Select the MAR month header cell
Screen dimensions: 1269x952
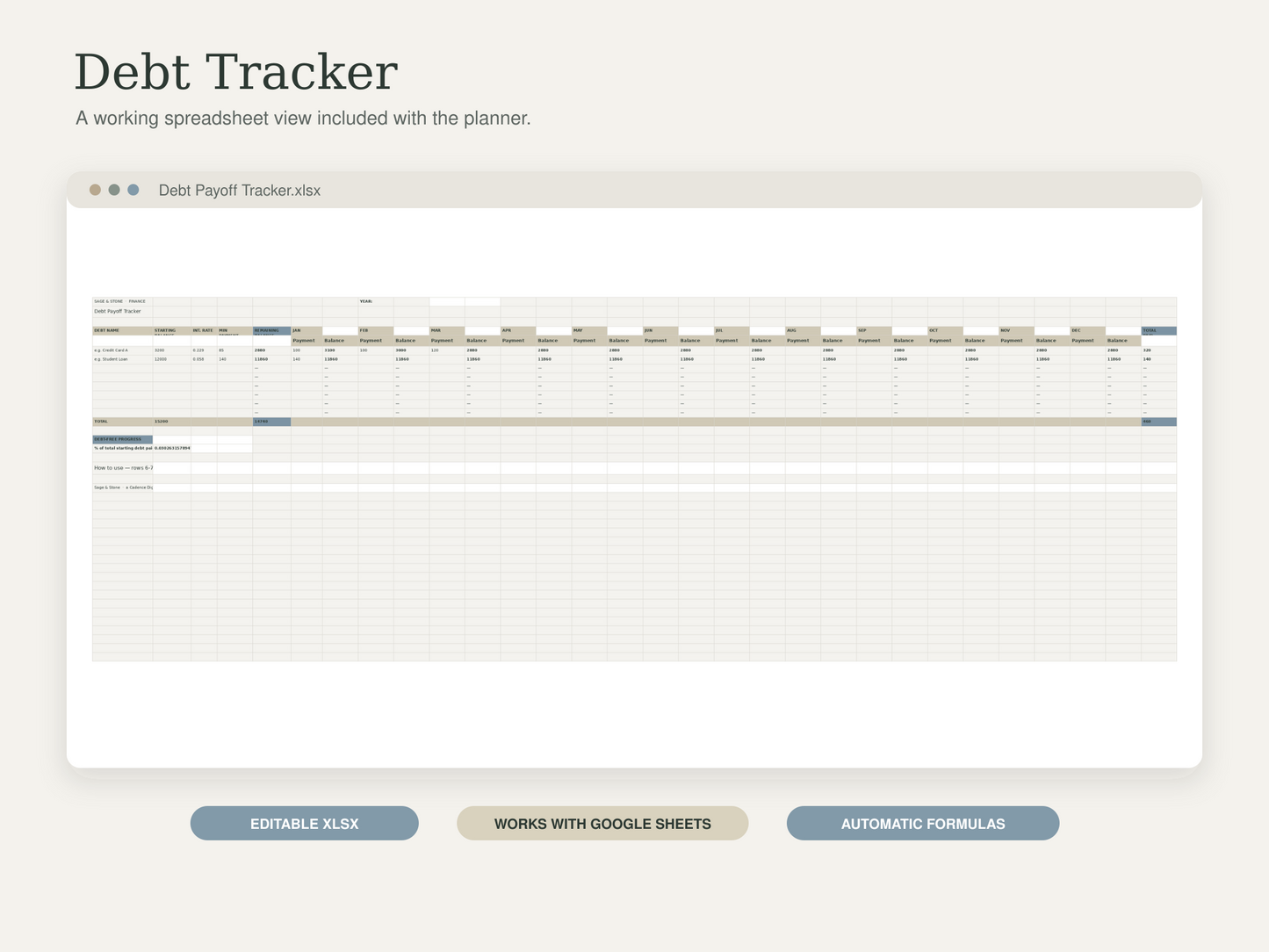[446, 331]
